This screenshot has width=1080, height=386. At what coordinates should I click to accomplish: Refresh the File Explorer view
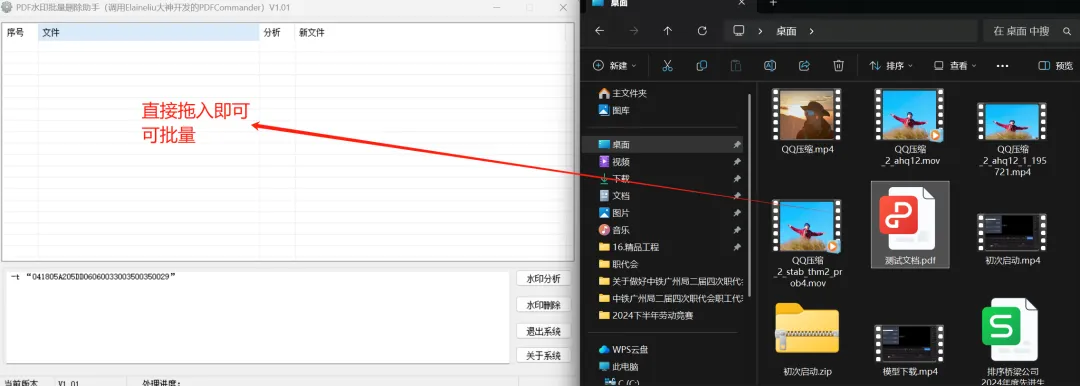click(702, 31)
